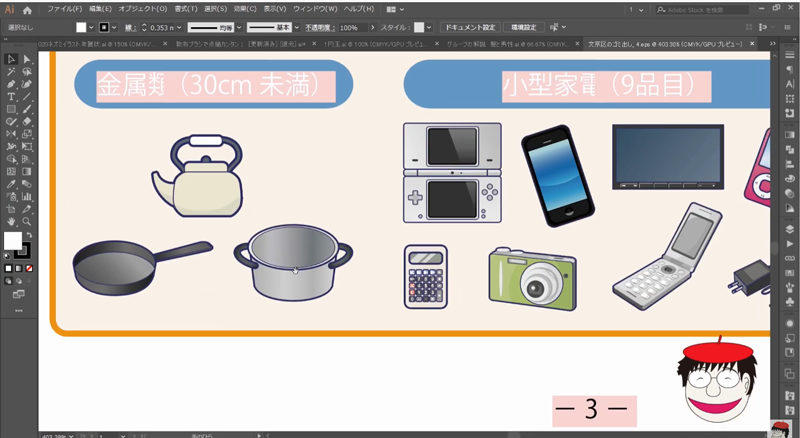Select the Rectangle tool
800x438 pixels.
11,109
